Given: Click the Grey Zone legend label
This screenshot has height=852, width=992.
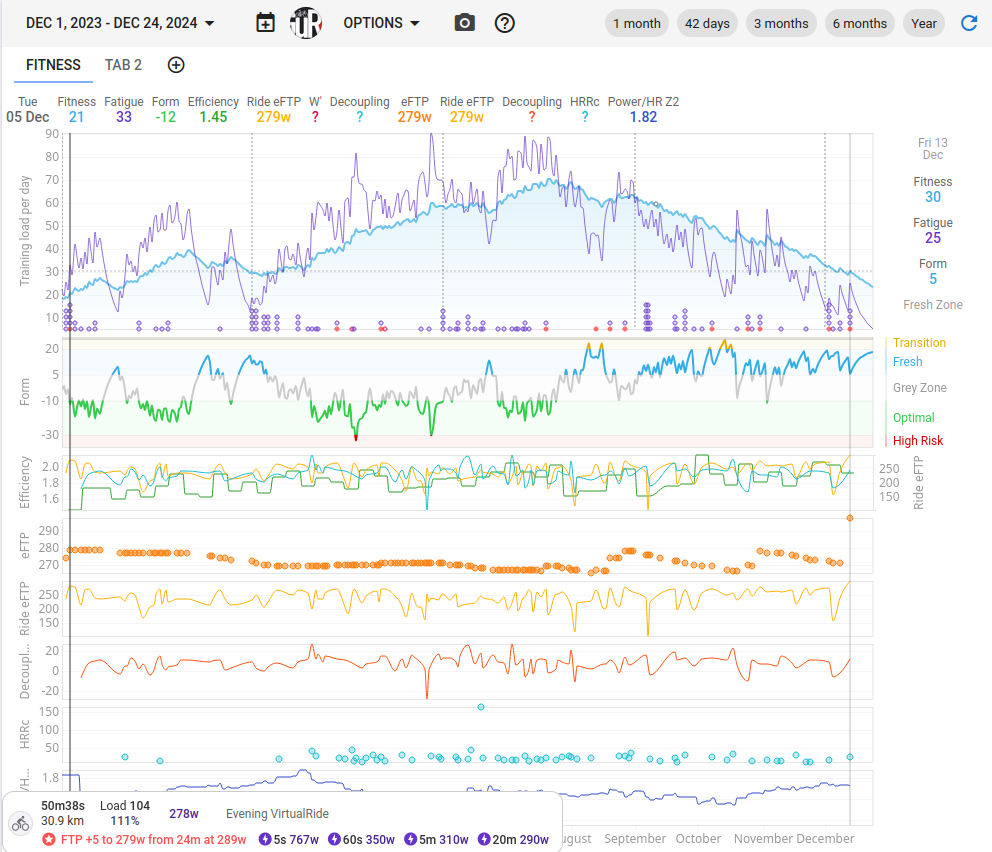Looking at the screenshot, I should (x=919, y=388).
